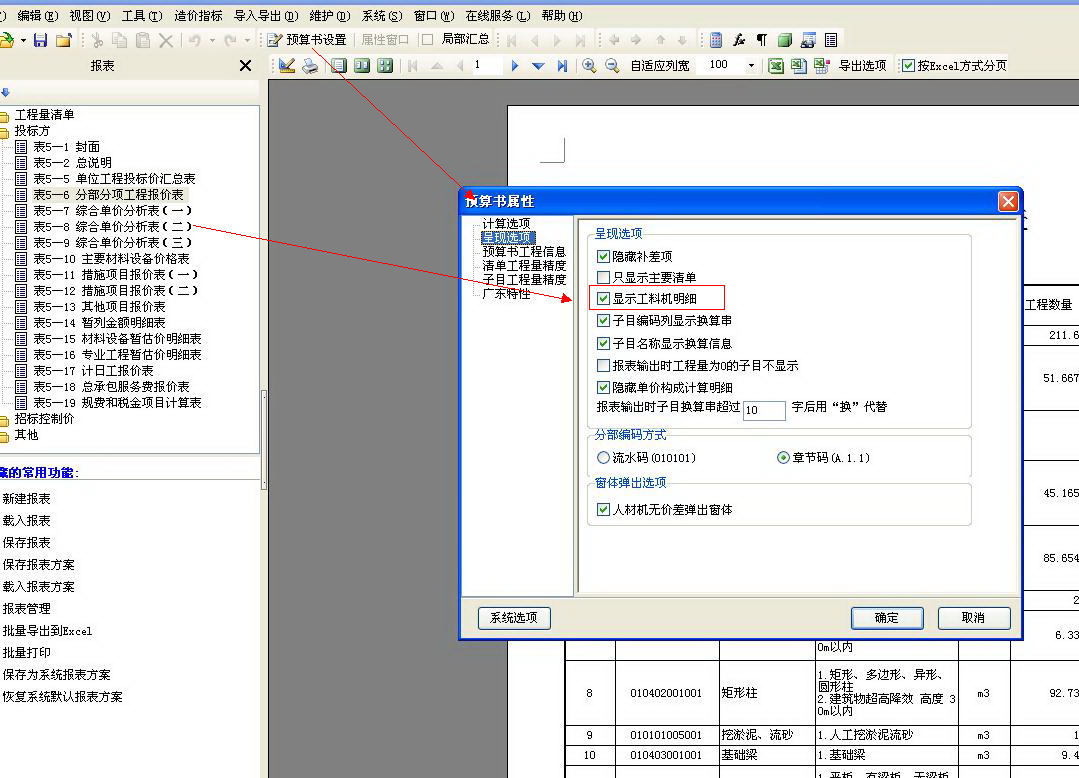Viewport: 1079px width, 778px height.
Task: Open the 工具(T) menu
Action: pos(142,15)
